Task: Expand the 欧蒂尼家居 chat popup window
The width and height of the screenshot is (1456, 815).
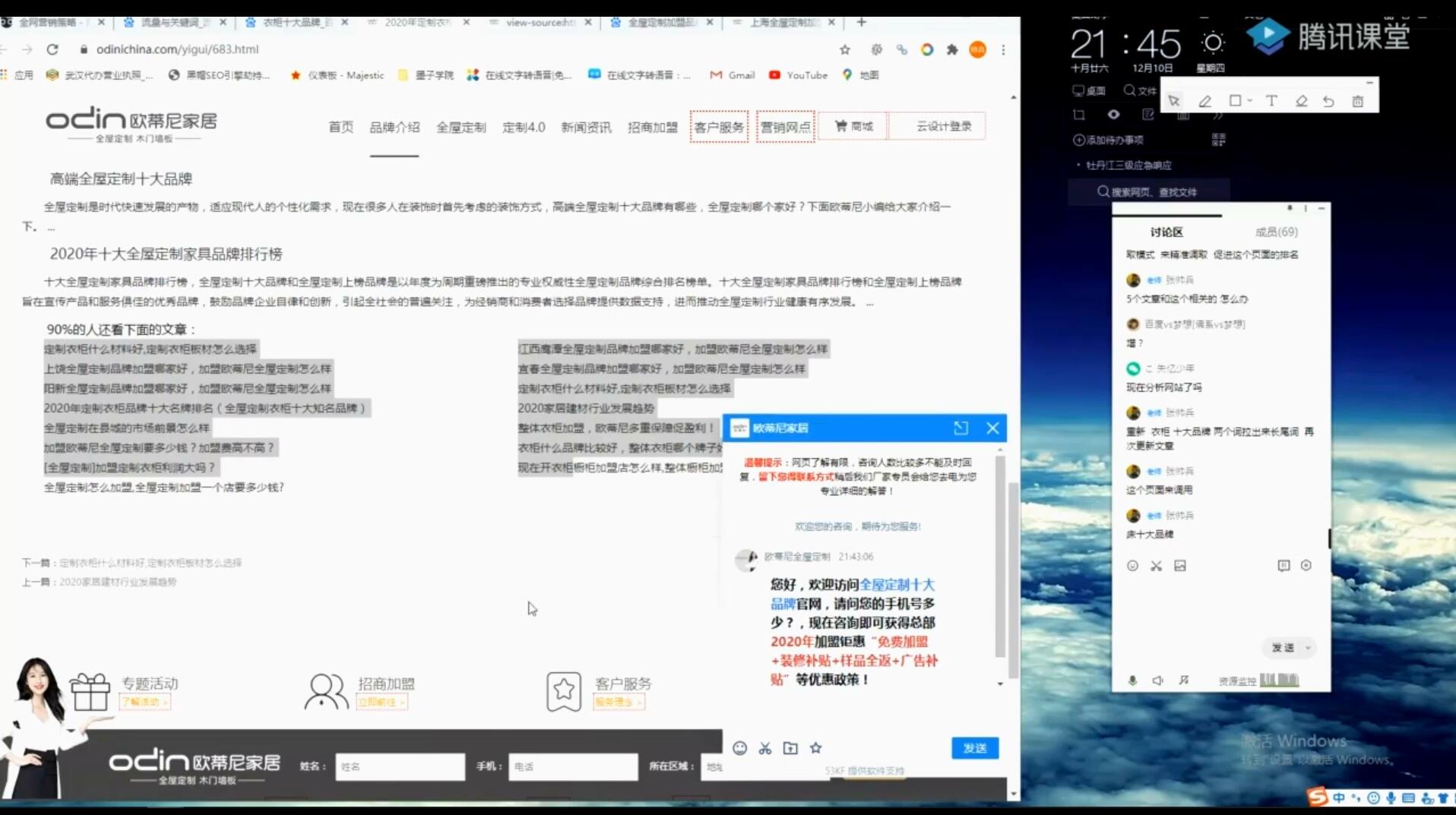Action: [961, 428]
